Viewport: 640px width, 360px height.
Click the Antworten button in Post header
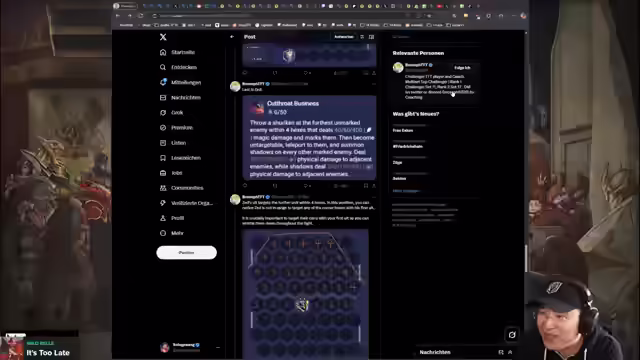click(344, 37)
